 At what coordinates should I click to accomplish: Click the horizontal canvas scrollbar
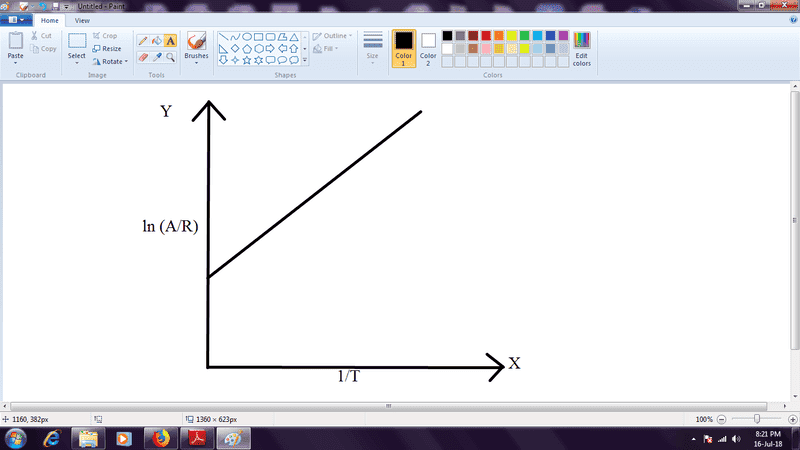(x=389, y=406)
